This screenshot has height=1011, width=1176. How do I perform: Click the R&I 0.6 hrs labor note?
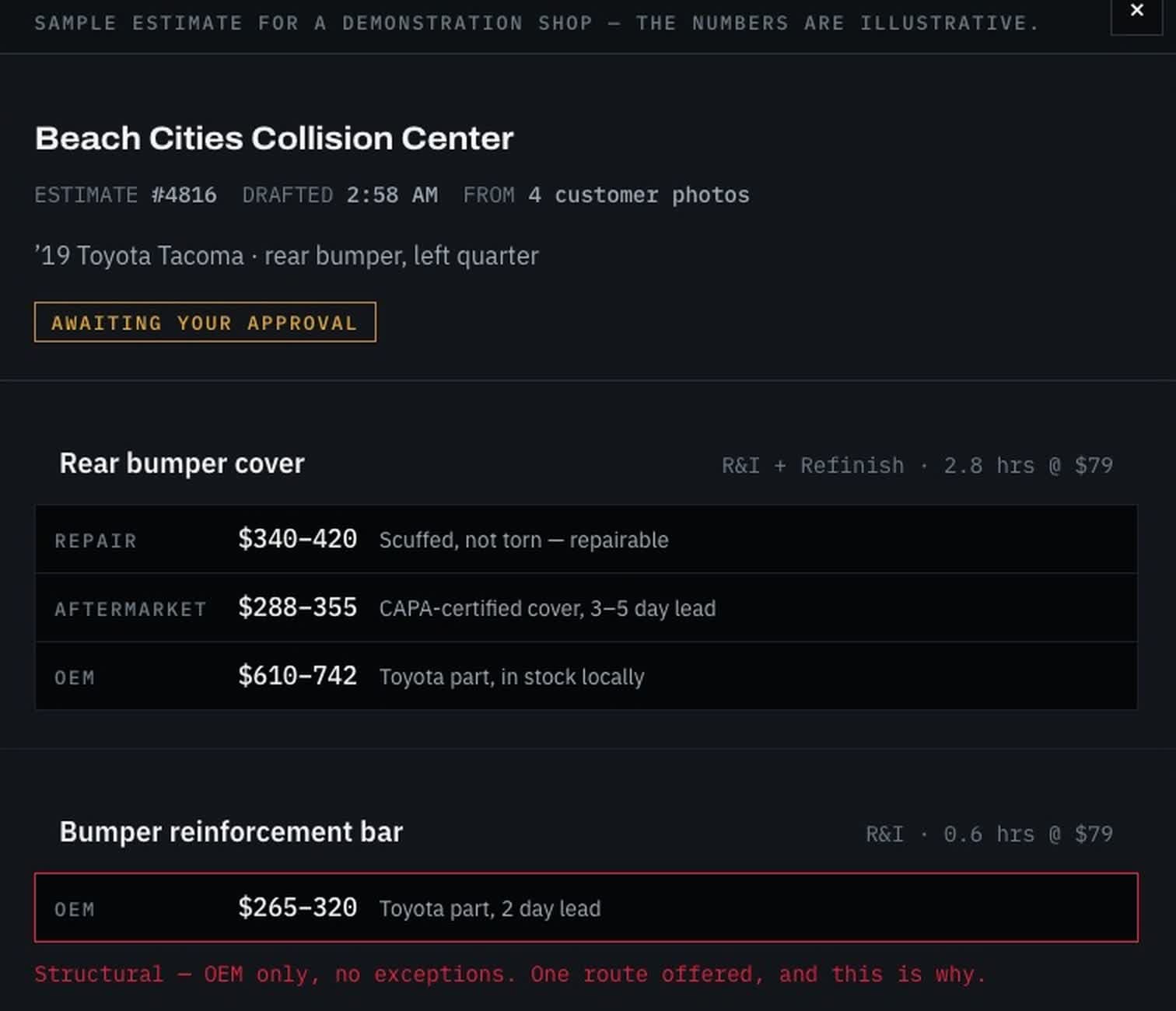(x=989, y=834)
